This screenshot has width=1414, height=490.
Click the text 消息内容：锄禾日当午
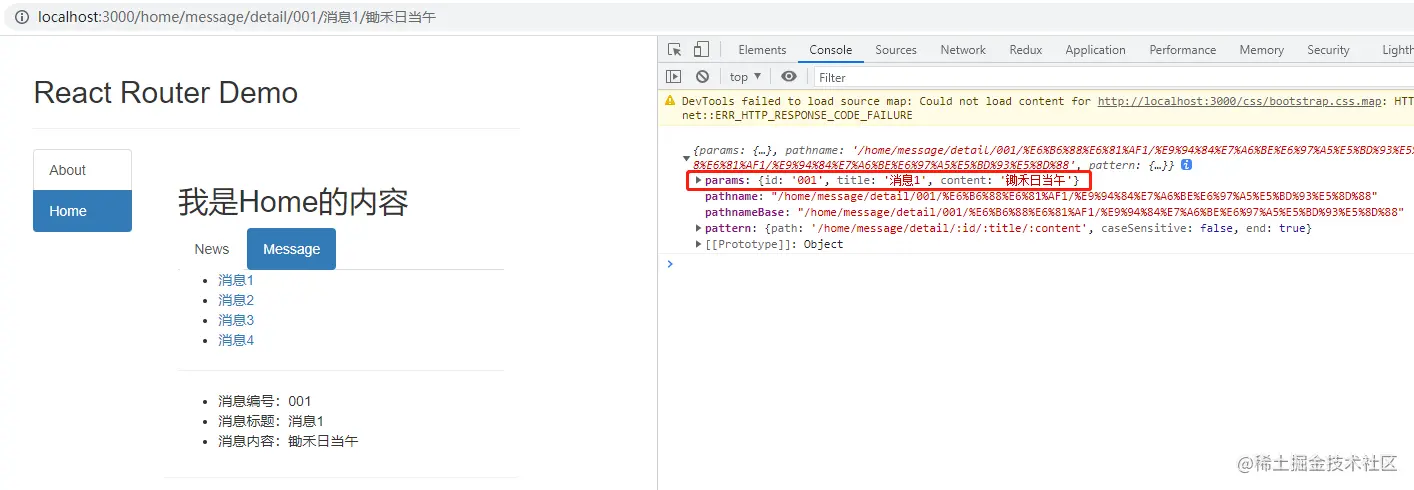(288, 441)
